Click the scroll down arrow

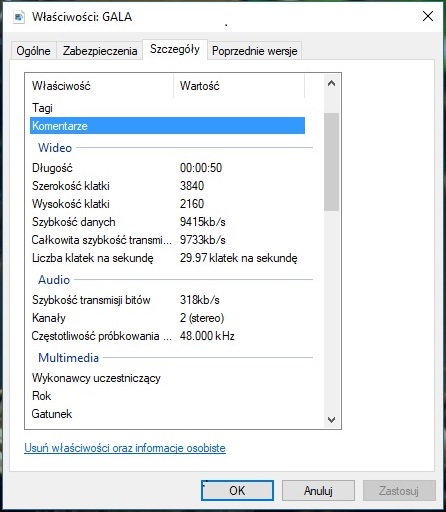(x=331, y=420)
